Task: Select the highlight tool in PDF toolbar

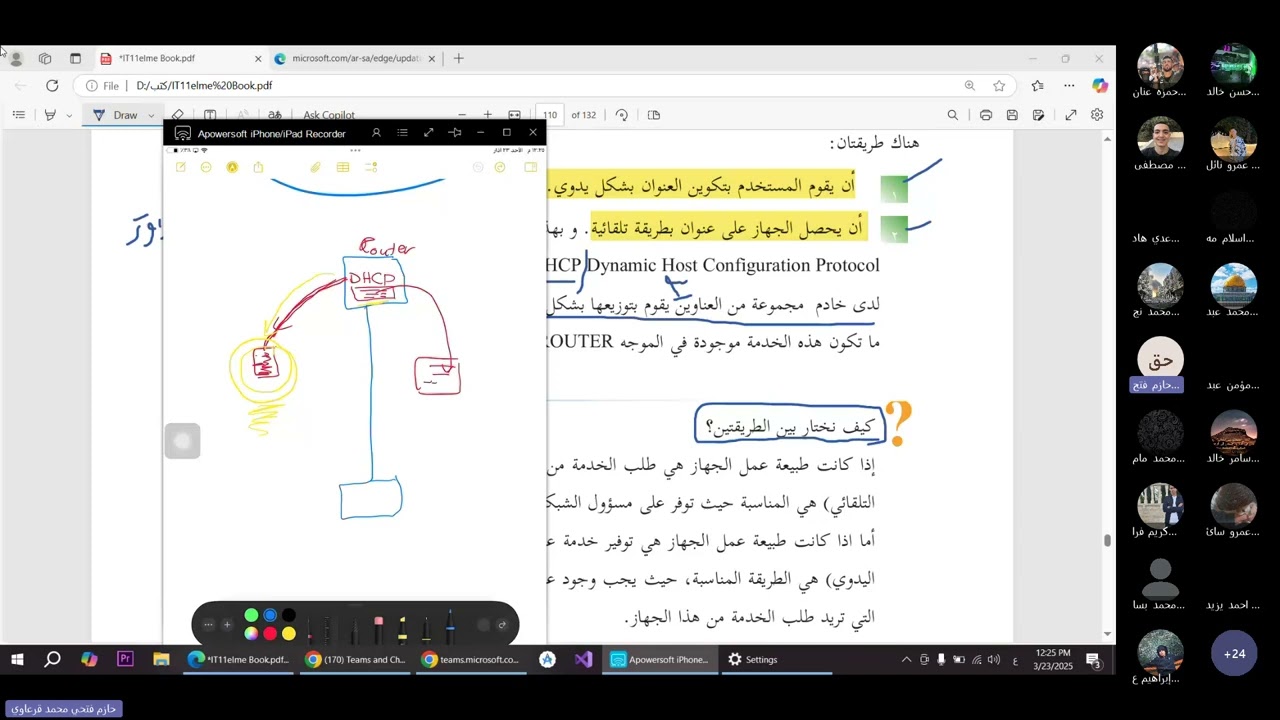Action: (50, 115)
